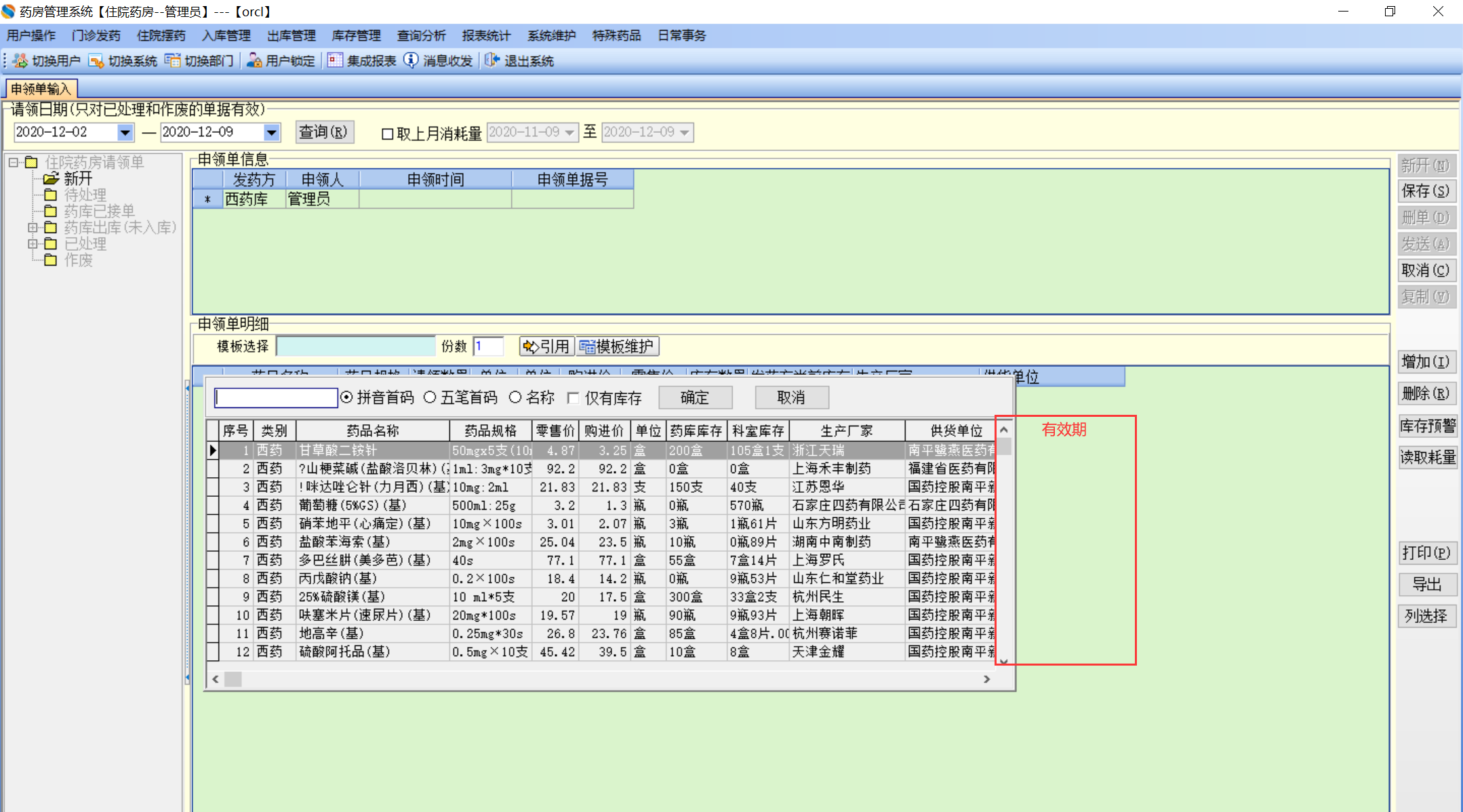Open 集成报表 report icon
The image size is (1463, 812).
[x=335, y=61]
